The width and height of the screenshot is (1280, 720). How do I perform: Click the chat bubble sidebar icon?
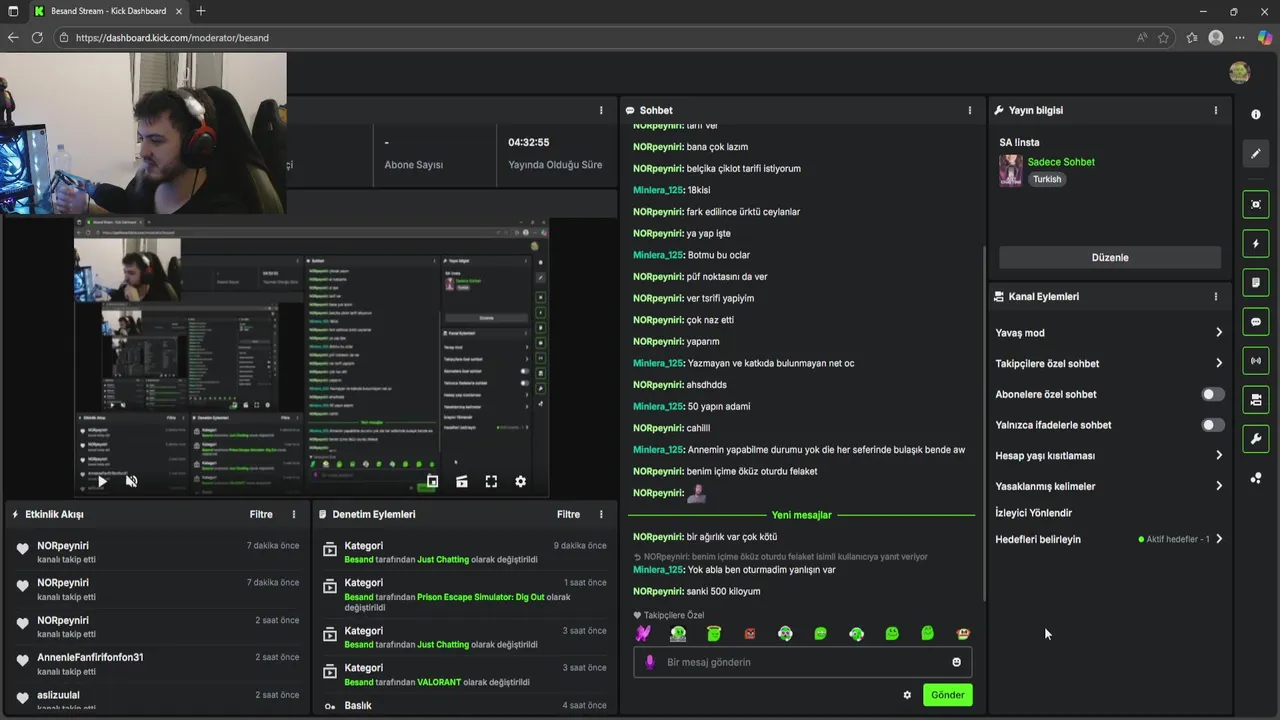(1256, 322)
